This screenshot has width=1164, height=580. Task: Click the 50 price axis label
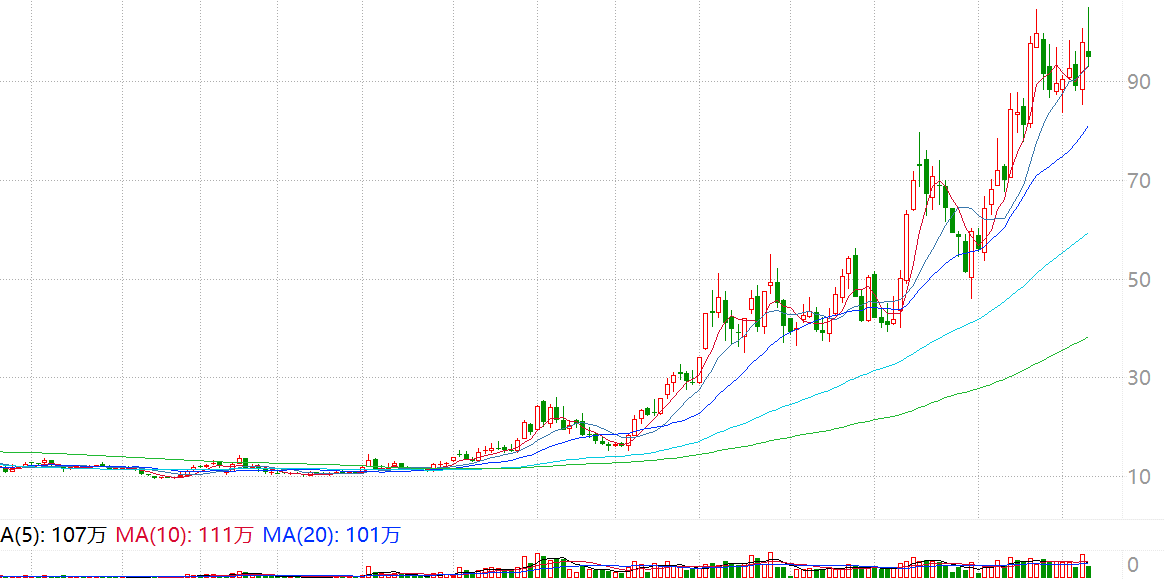(1140, 280)
